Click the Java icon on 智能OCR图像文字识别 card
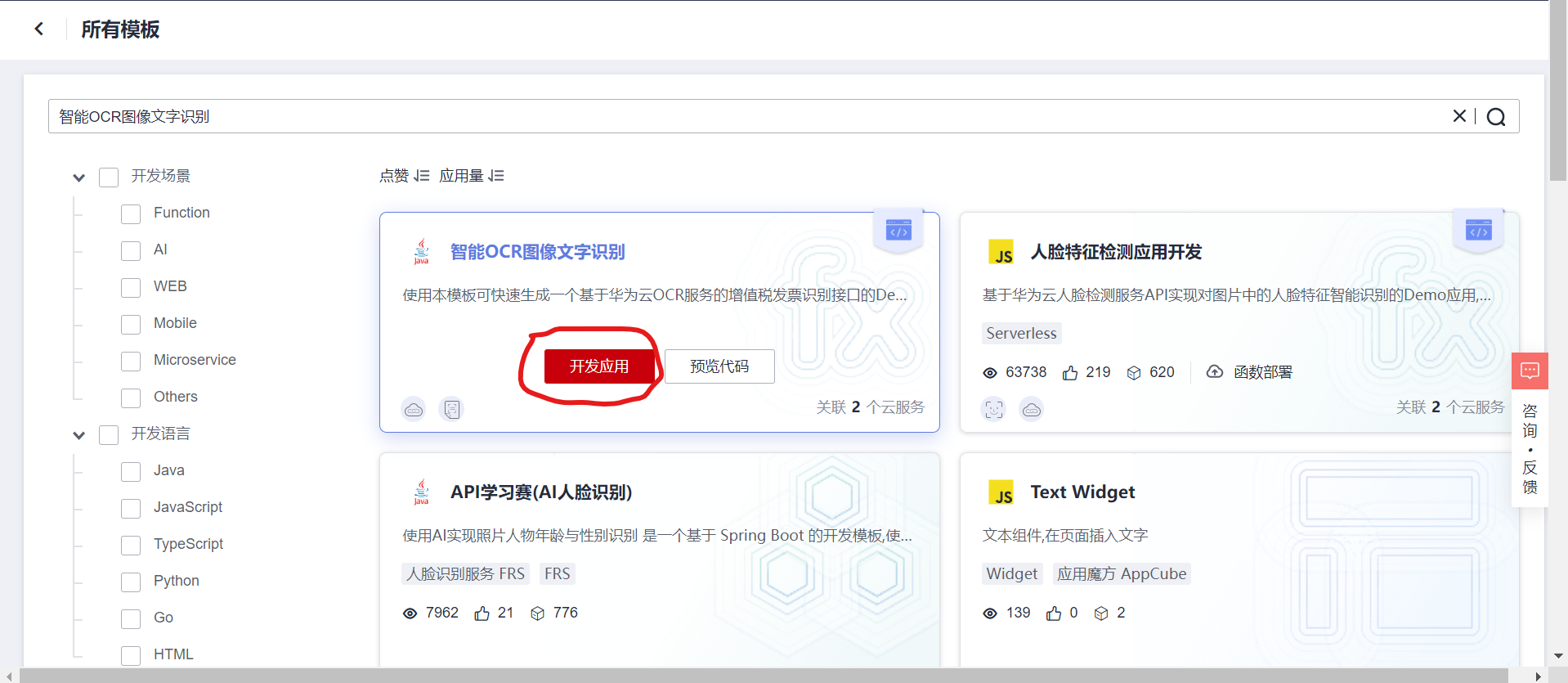 [421, 252]
